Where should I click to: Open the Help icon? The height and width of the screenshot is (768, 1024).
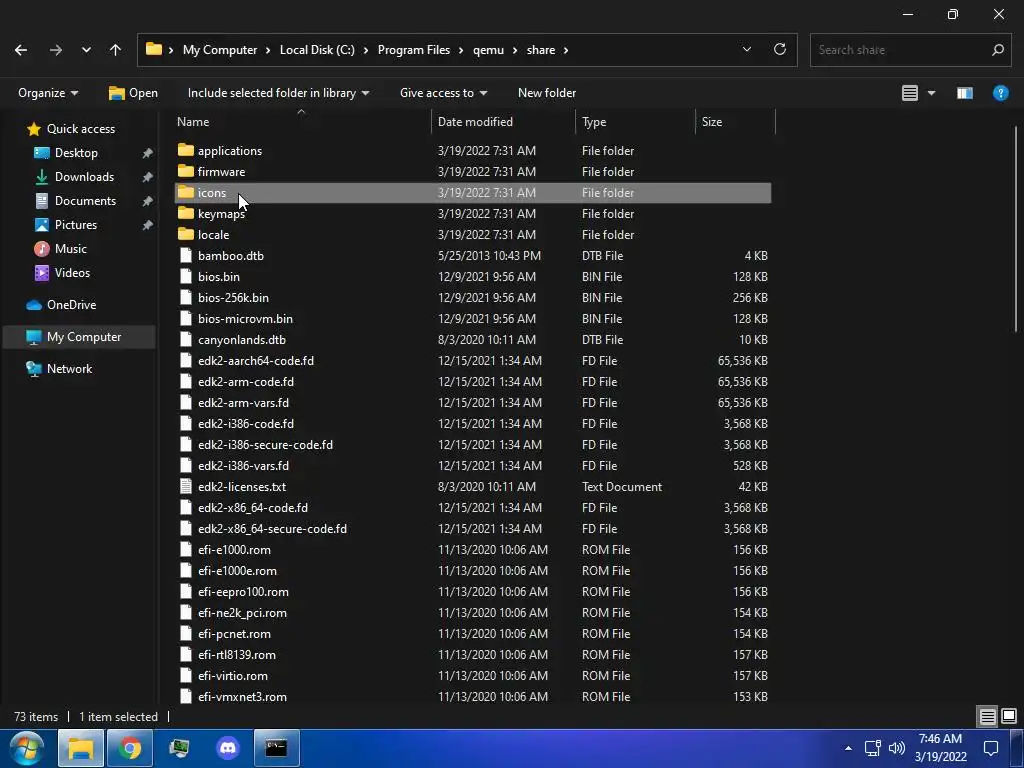pos(1000,93)
